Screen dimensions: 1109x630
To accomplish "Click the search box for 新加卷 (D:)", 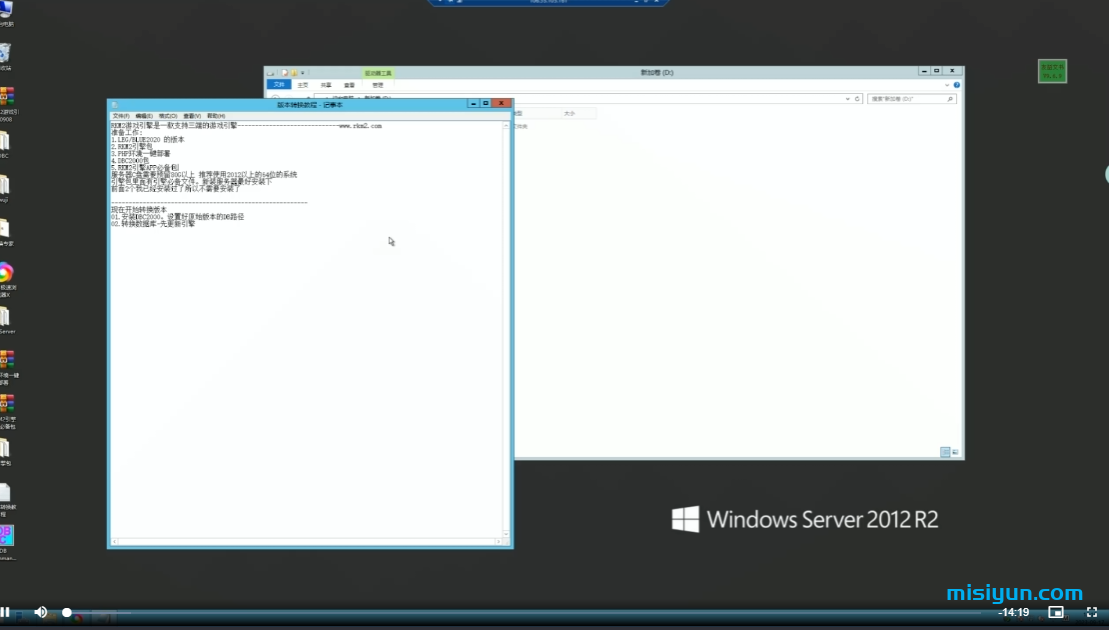I will 912,99.
